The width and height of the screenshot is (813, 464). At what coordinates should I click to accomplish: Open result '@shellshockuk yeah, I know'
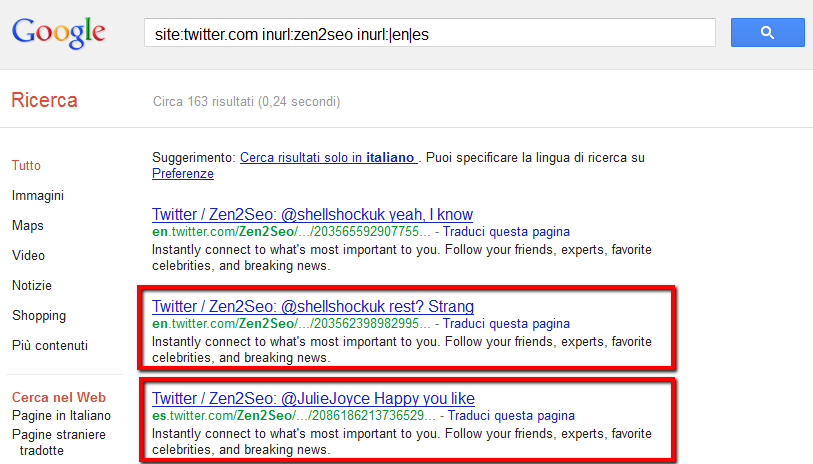[312, 215]
